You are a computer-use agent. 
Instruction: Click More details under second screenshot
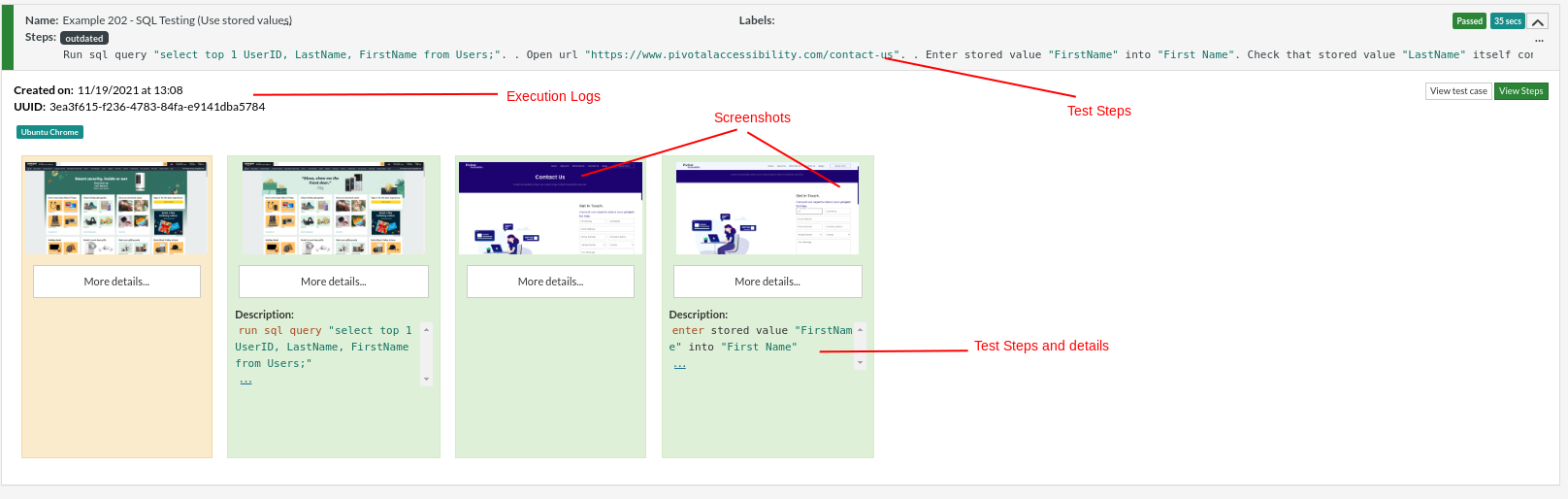[x=334, y=282]
